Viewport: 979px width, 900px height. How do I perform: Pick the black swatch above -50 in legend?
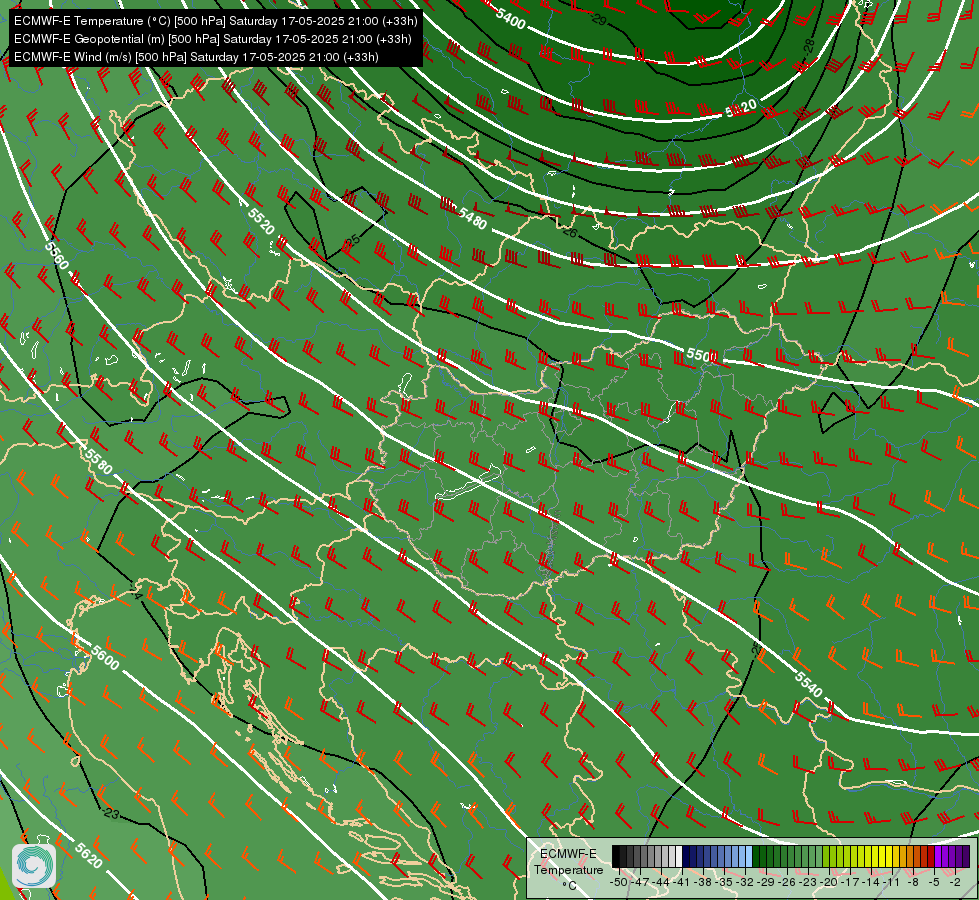616,856
